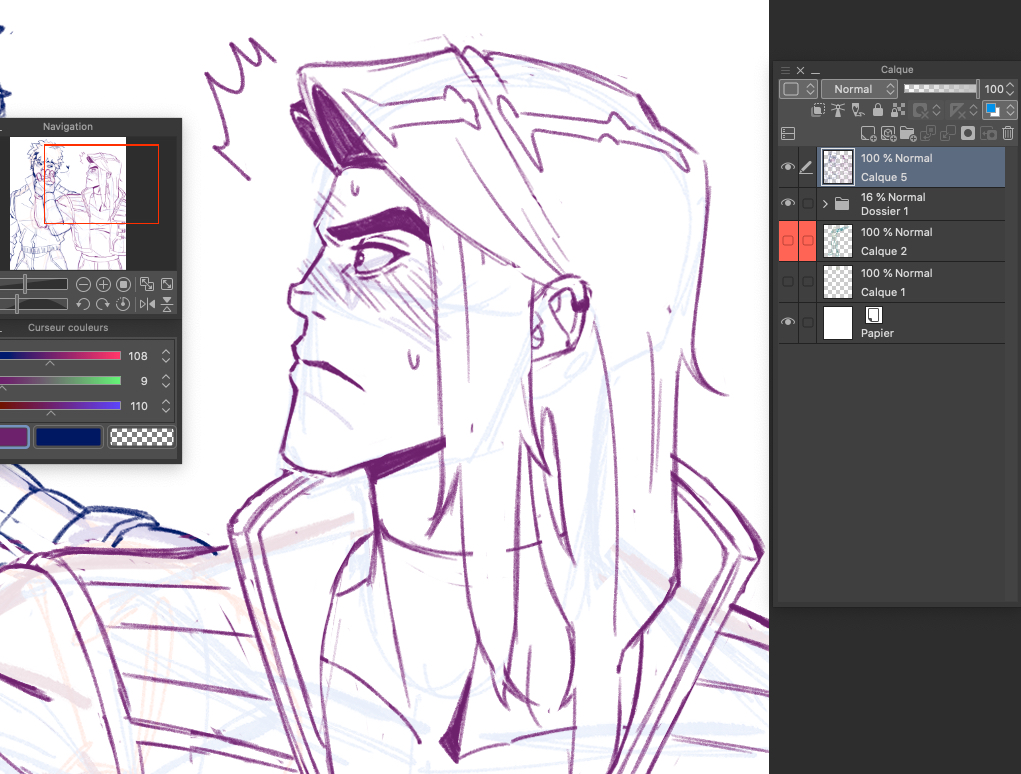Image resolution: width=1021 pixels, height=774 pixels.
Task: Delete the selected layer with trash icon
Action: point(1008,133)
